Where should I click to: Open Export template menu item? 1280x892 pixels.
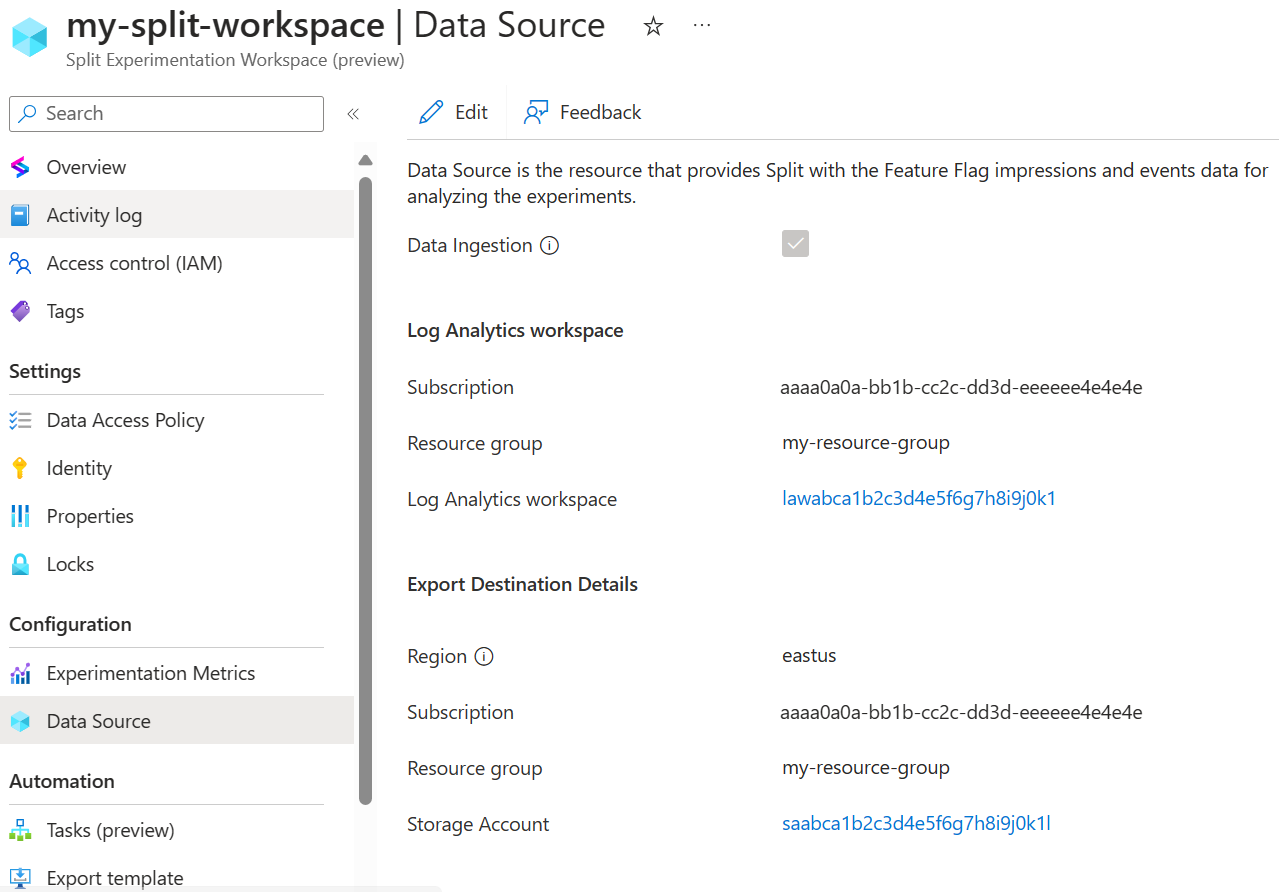(x=177, y=878)
